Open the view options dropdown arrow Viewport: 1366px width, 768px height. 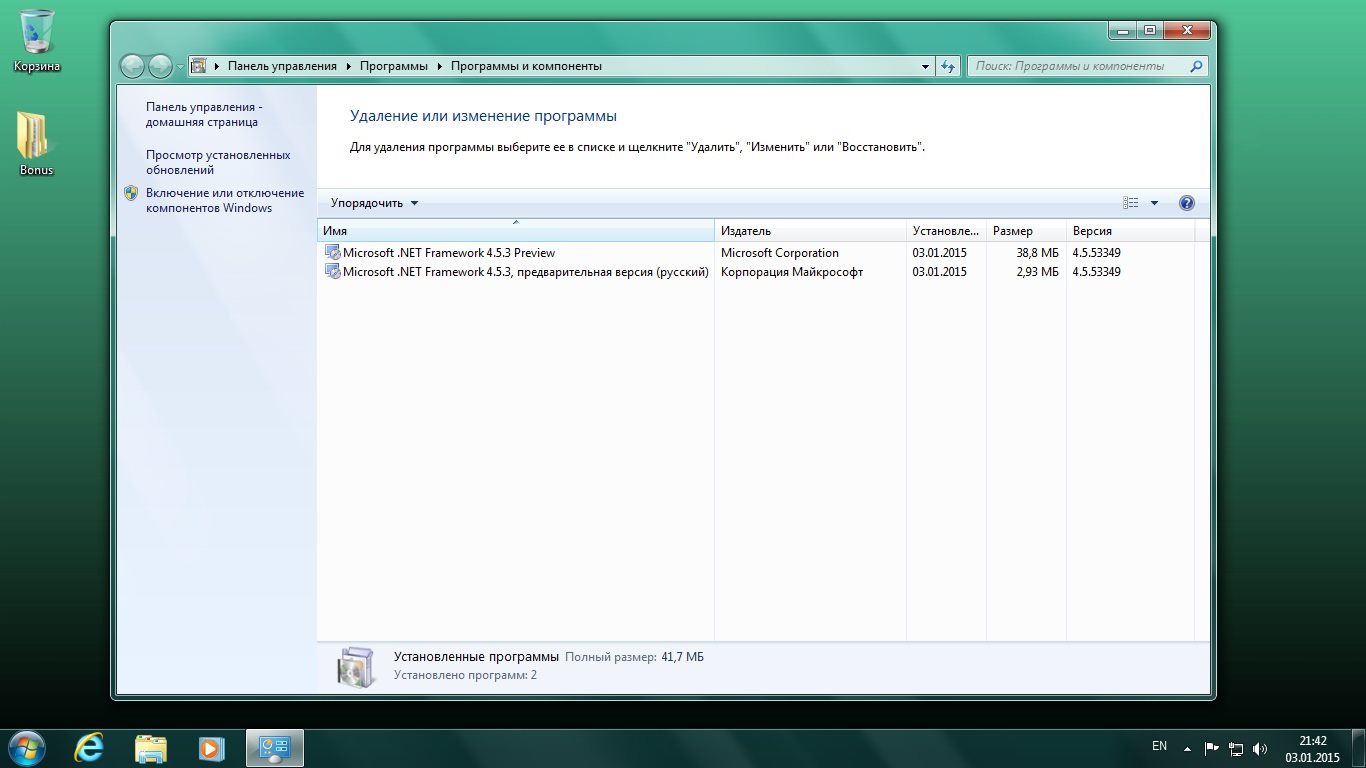(1154, 203)
